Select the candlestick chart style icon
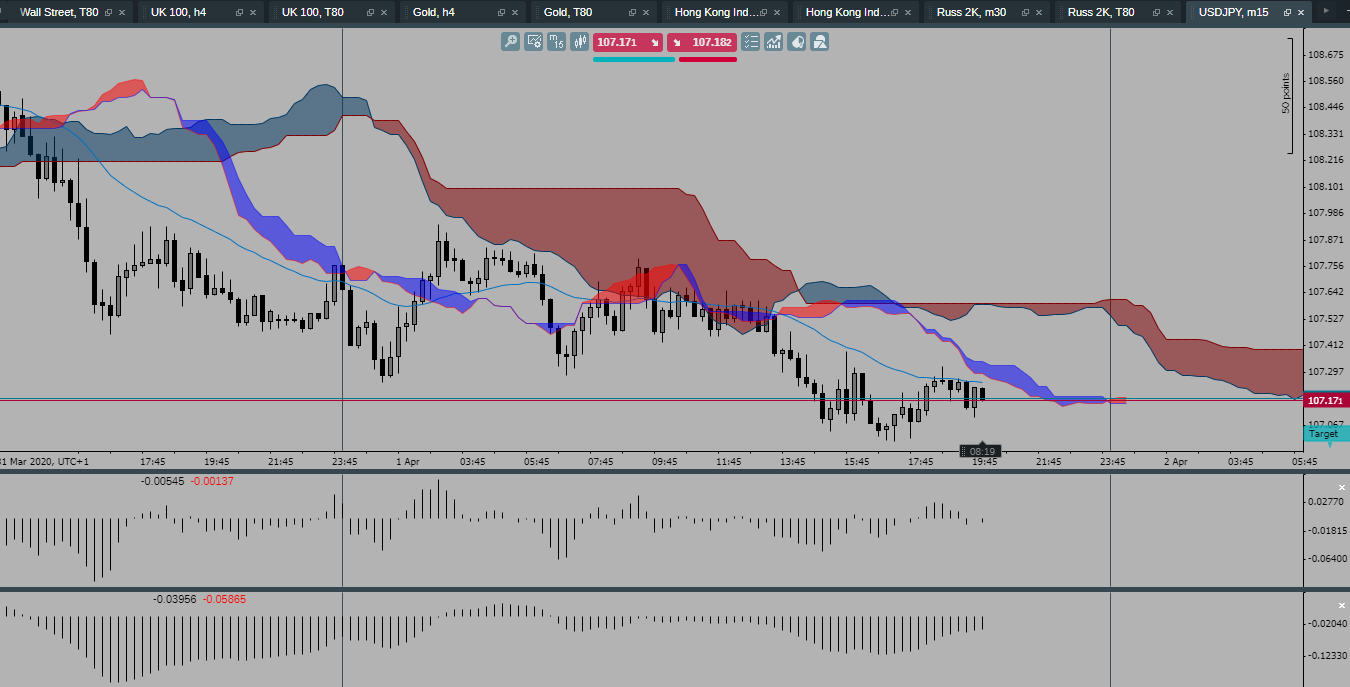 click(579, 42)
